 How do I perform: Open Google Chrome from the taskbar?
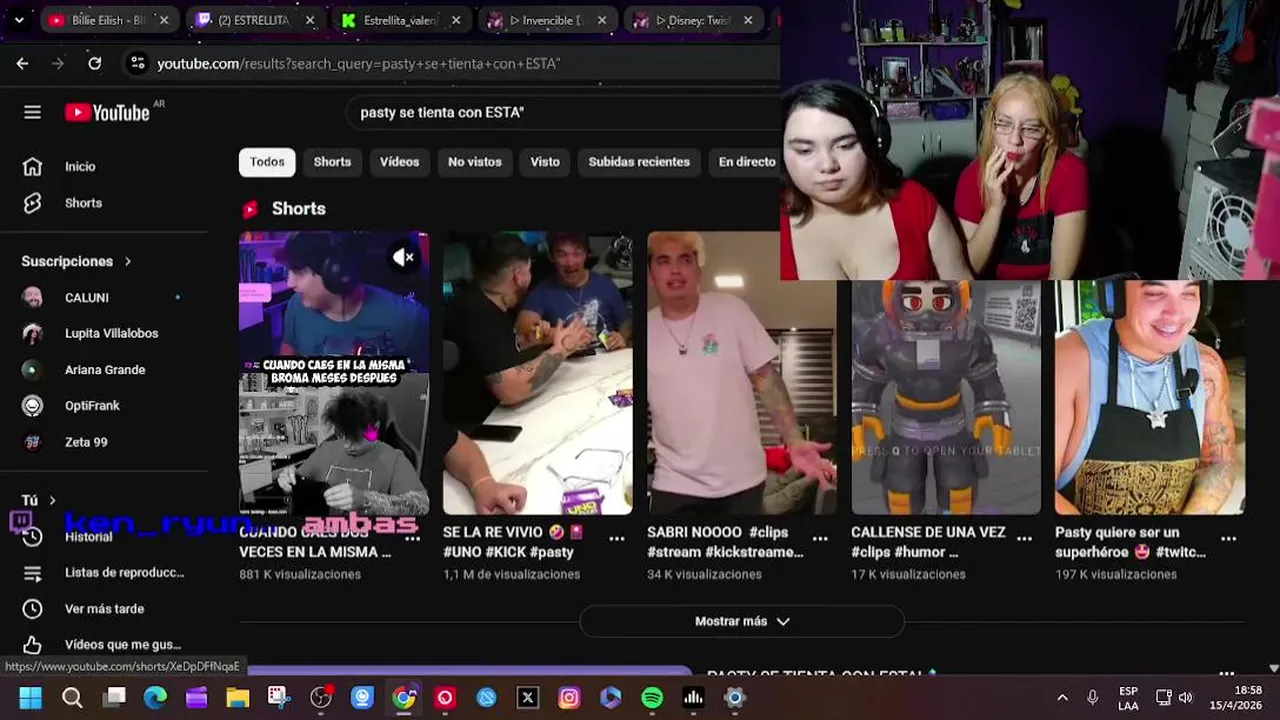(x=403, y=698)
